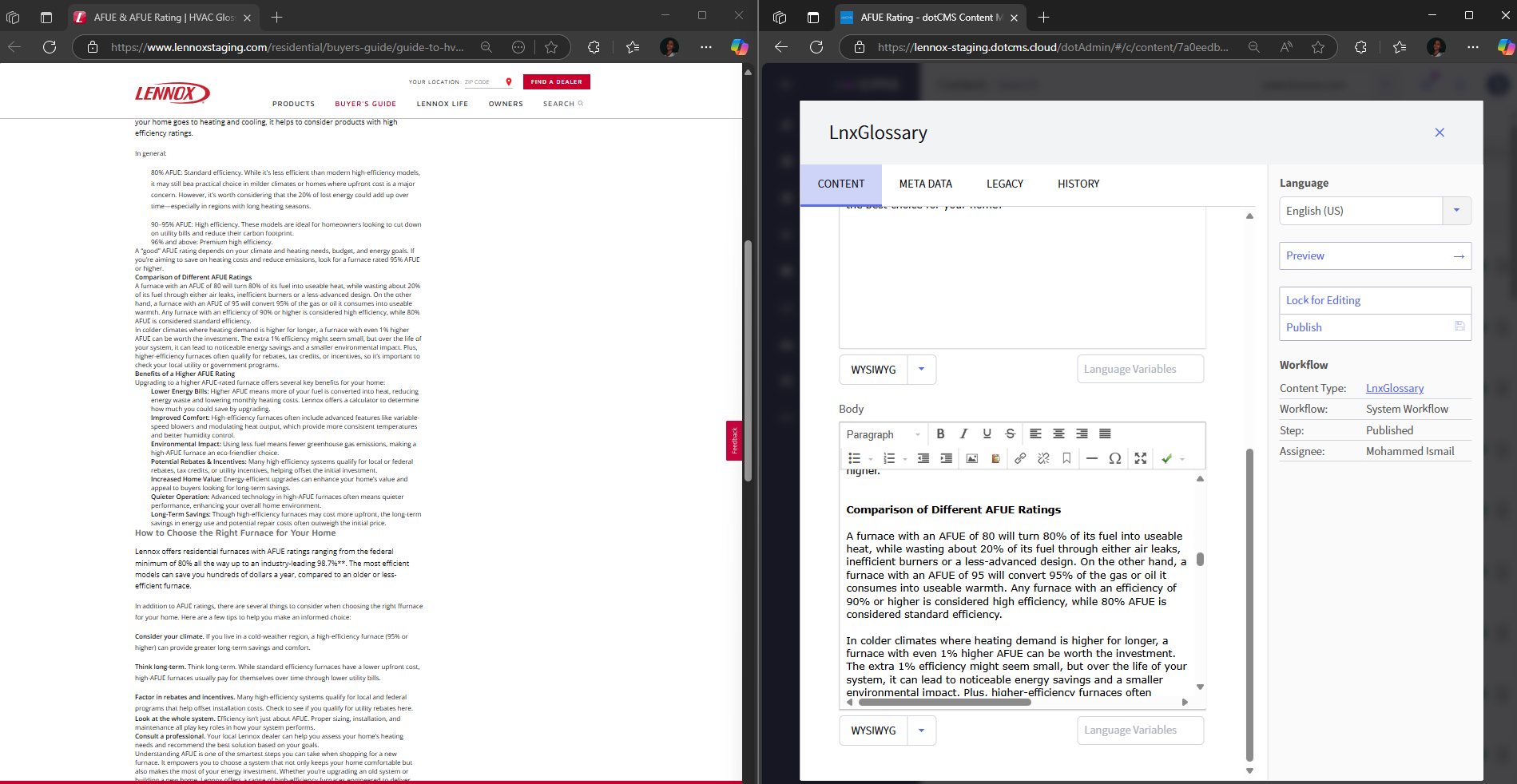Toggle fullscreen mode for Body editor
This screenshot has width=1517, height=784.
point(1141,458)
